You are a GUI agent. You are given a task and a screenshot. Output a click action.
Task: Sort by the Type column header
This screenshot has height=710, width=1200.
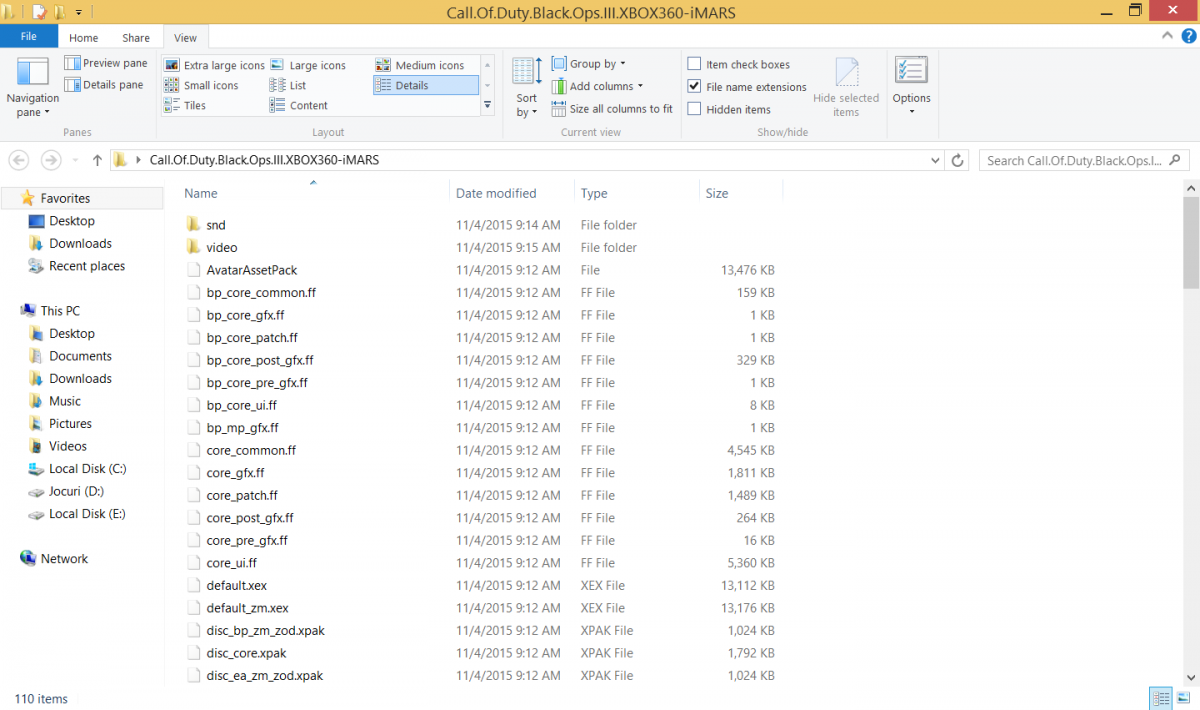pos(594,193)
